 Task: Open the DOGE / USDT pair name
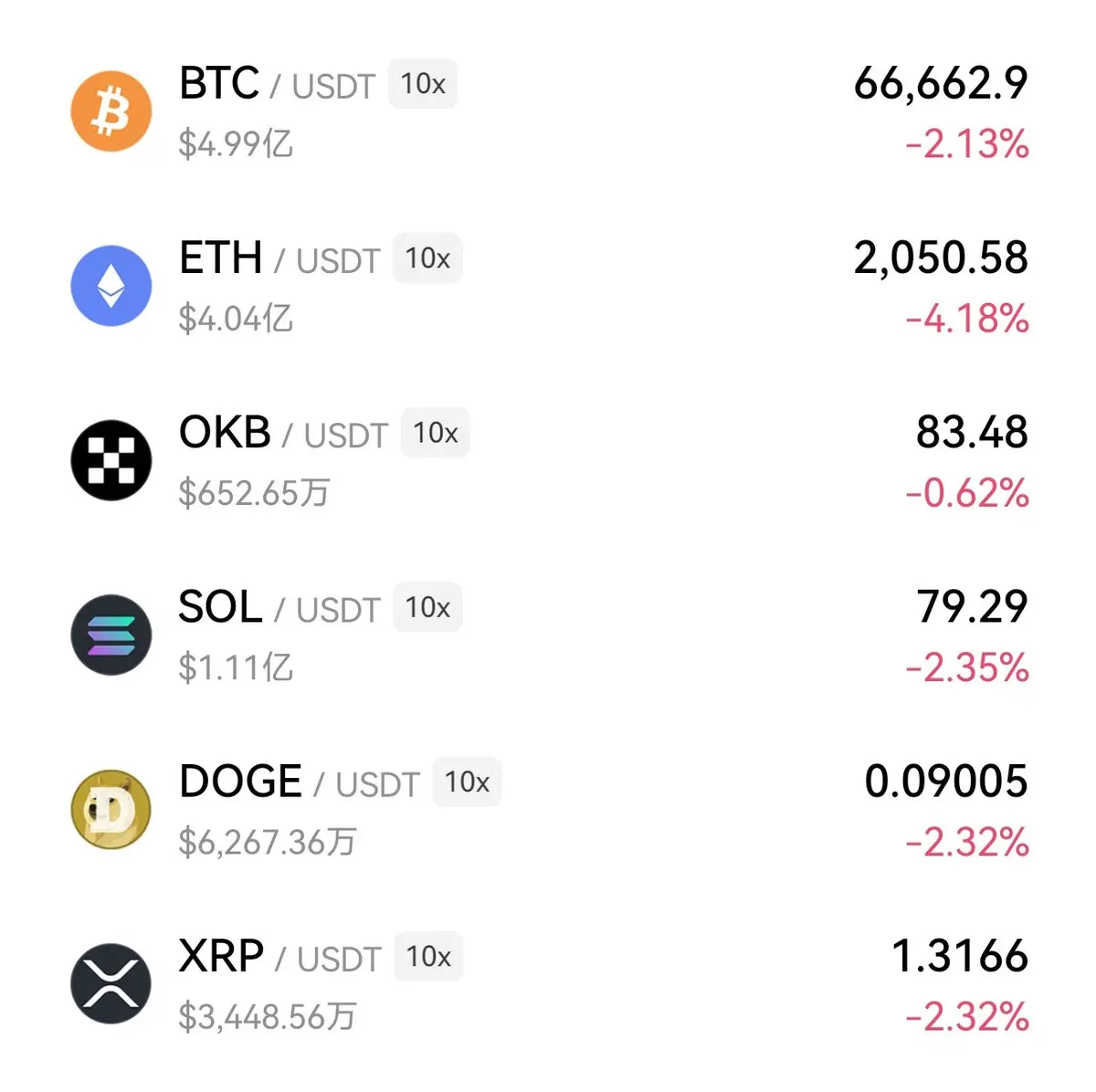click(x=299, y=782)
